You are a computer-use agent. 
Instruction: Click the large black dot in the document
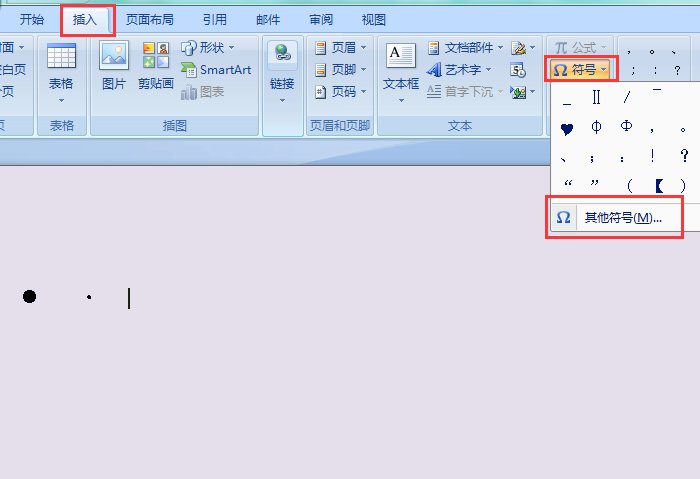[x=29, y=296]
